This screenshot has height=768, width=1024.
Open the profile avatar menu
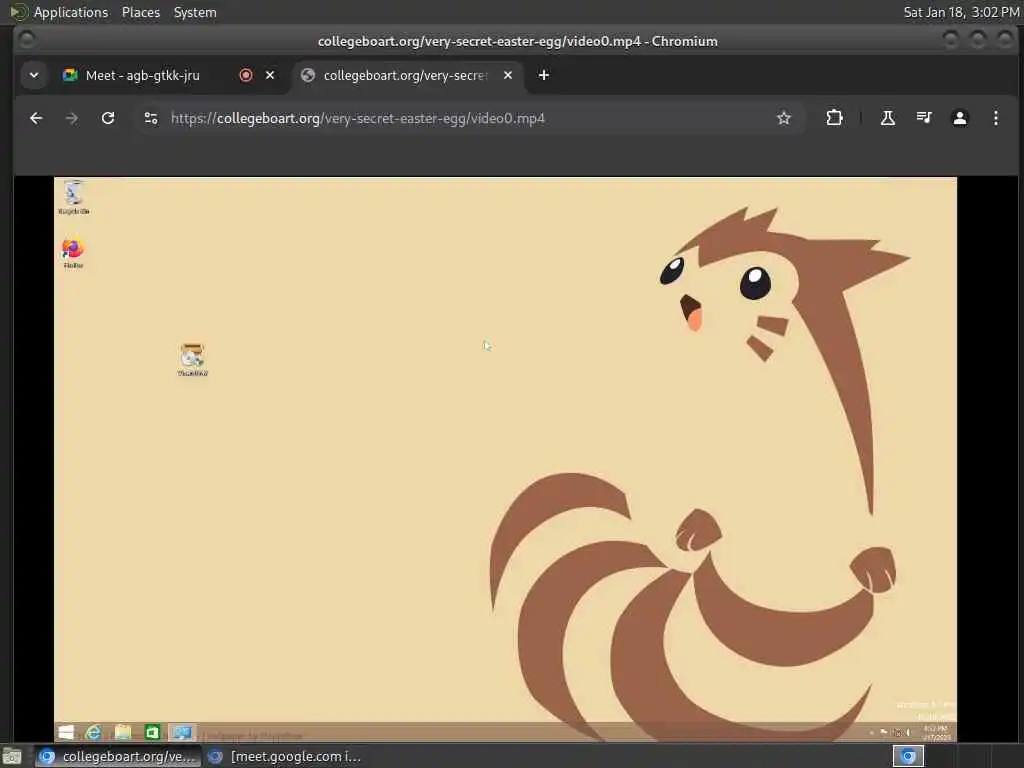click(x=960, y=118)
